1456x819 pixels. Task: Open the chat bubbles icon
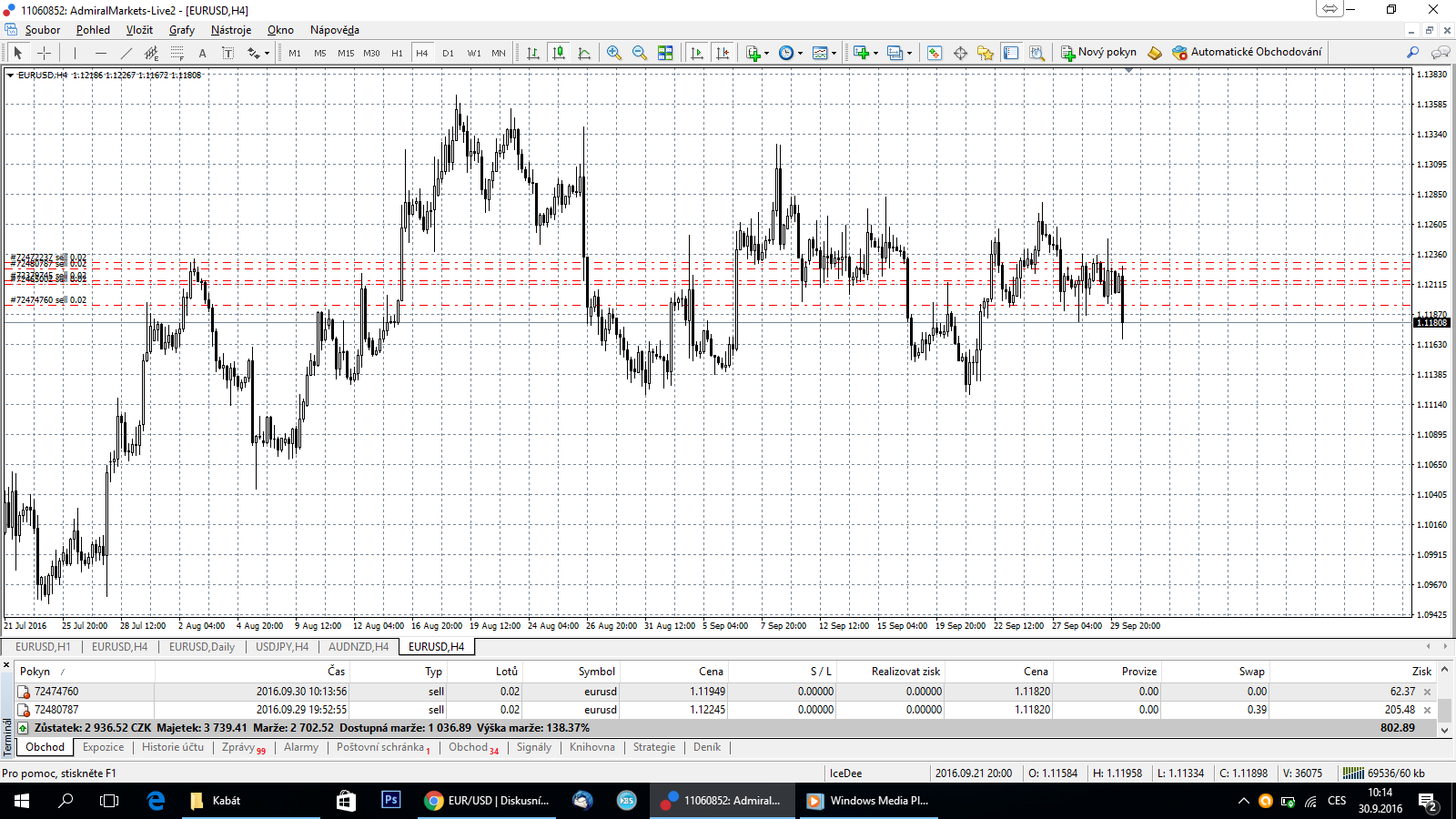click(1441, 53)
